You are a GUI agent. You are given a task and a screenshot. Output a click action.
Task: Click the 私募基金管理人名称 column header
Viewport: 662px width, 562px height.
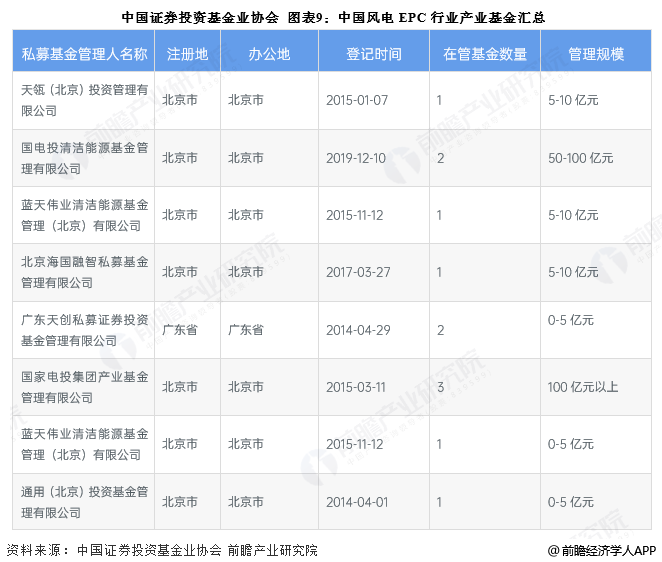[84, 53]
